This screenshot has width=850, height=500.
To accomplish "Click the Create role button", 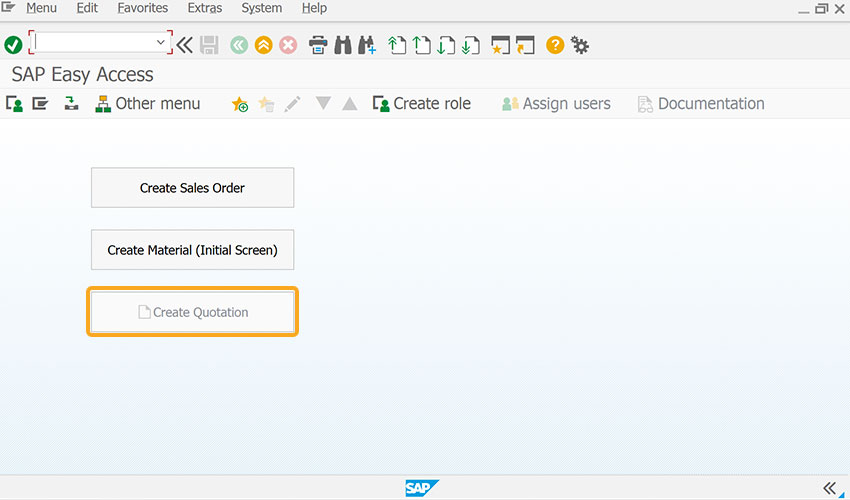I will 421,104.
